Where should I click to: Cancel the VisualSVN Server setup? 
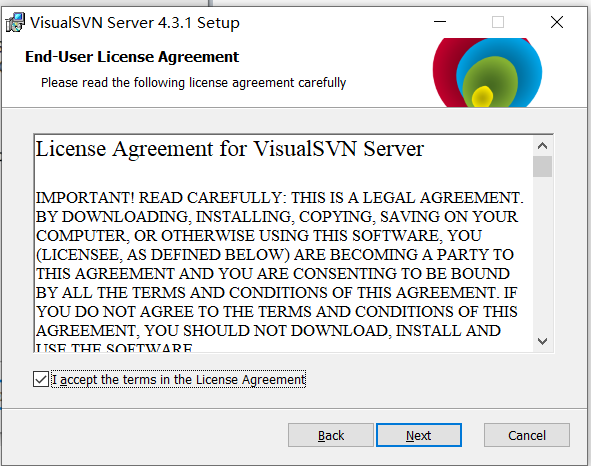527,435
